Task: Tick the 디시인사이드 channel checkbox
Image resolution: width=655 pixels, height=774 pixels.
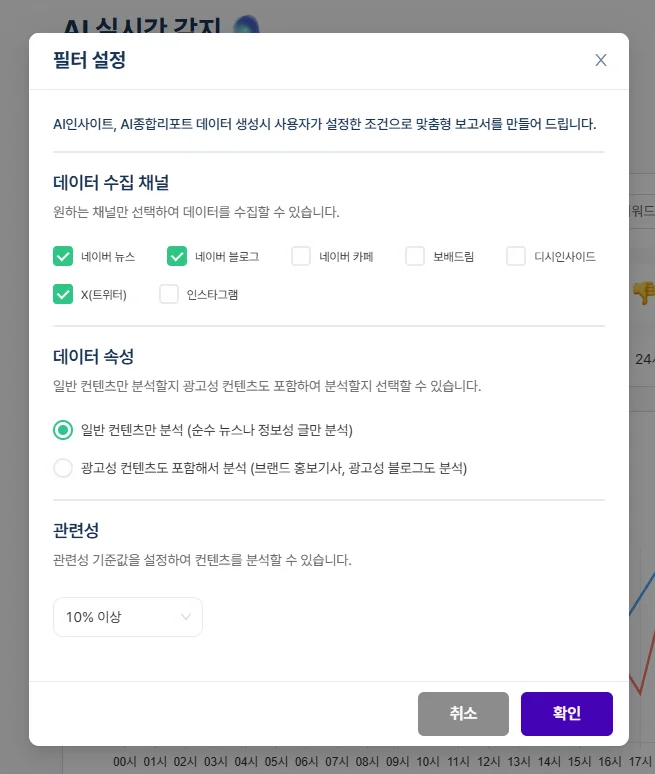Action: click(516, 256)
